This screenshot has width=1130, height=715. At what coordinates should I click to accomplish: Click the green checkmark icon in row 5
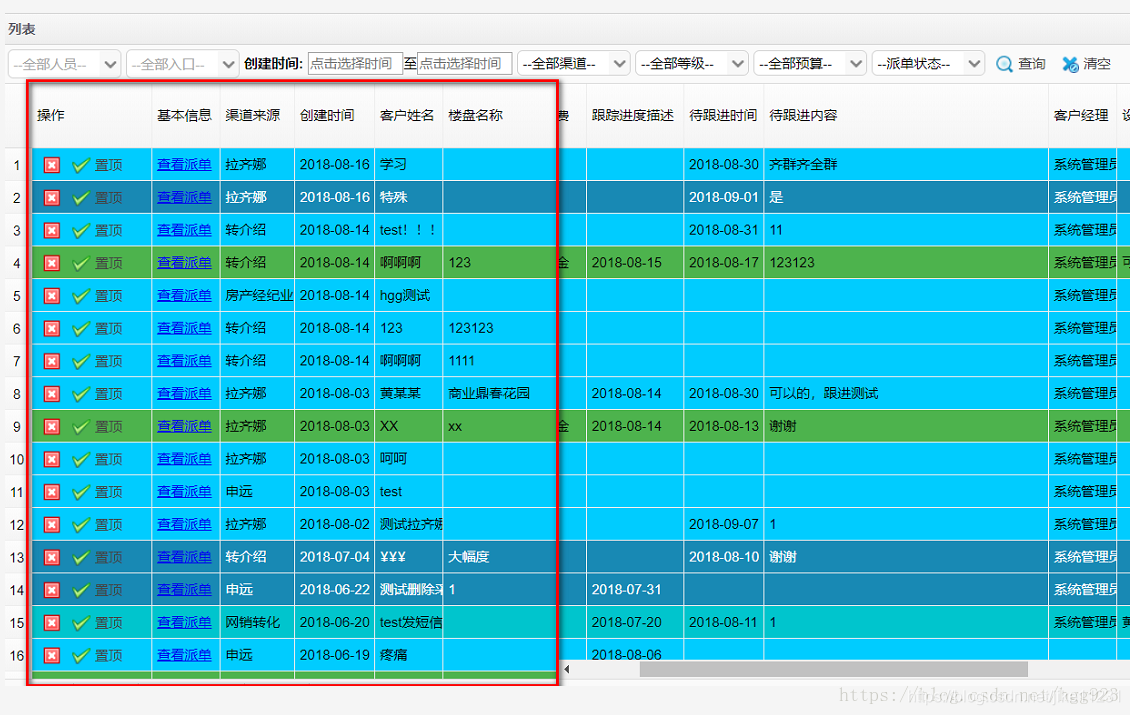(x=81, y=296)
